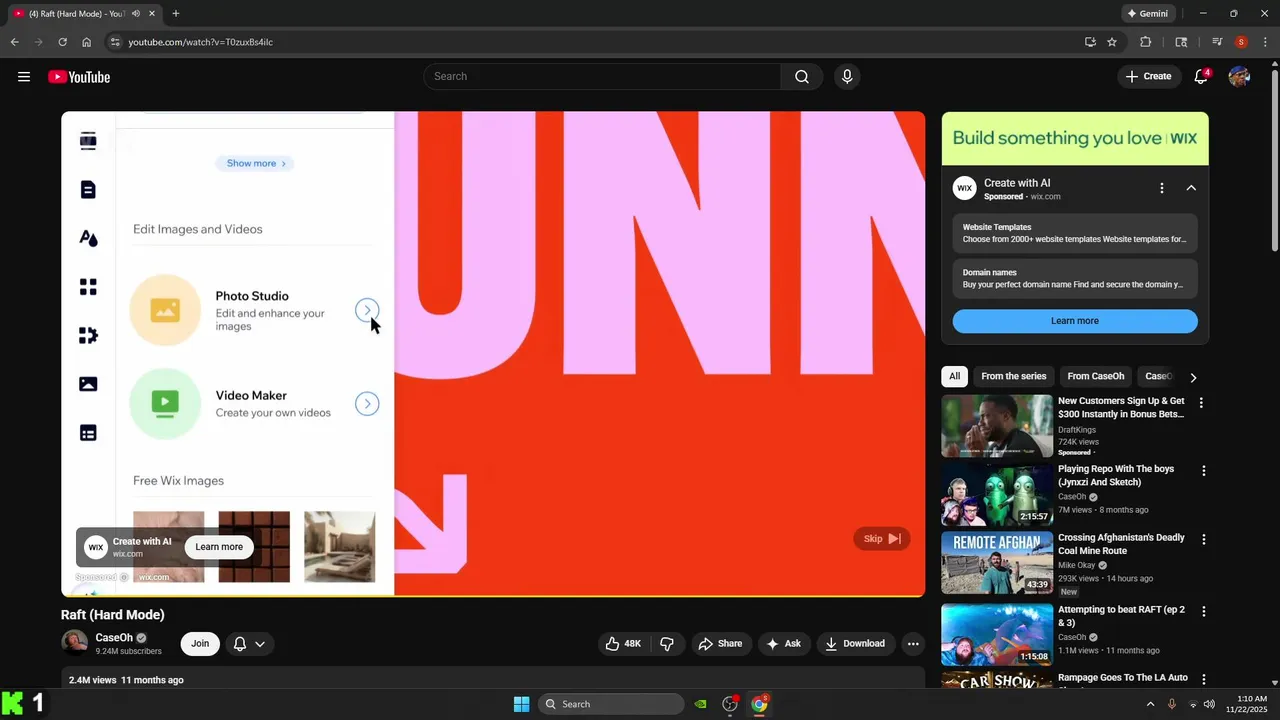Open the browser extensions puzzle icon
The width and height of the screenshot is (1280, 720).
tap(1146, 42)
